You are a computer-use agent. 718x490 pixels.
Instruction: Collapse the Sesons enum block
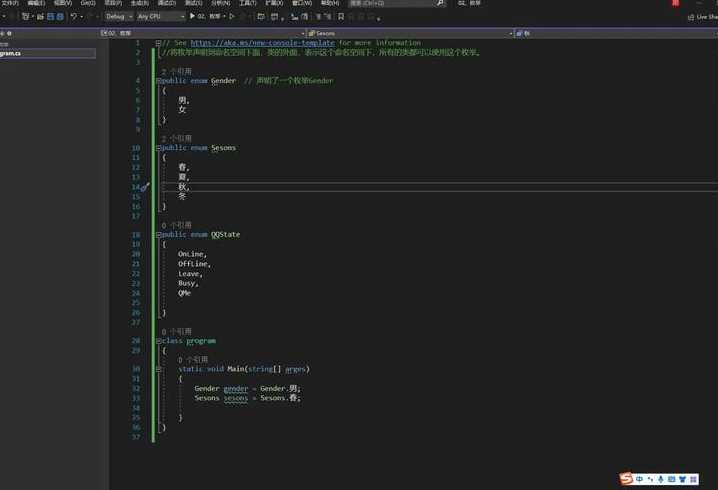click(158, 148)
